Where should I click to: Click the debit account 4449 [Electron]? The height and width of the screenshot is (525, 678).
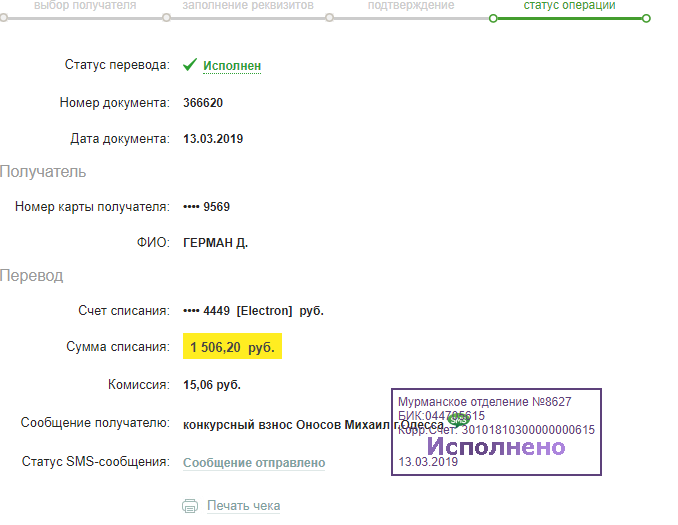[253, 311]
